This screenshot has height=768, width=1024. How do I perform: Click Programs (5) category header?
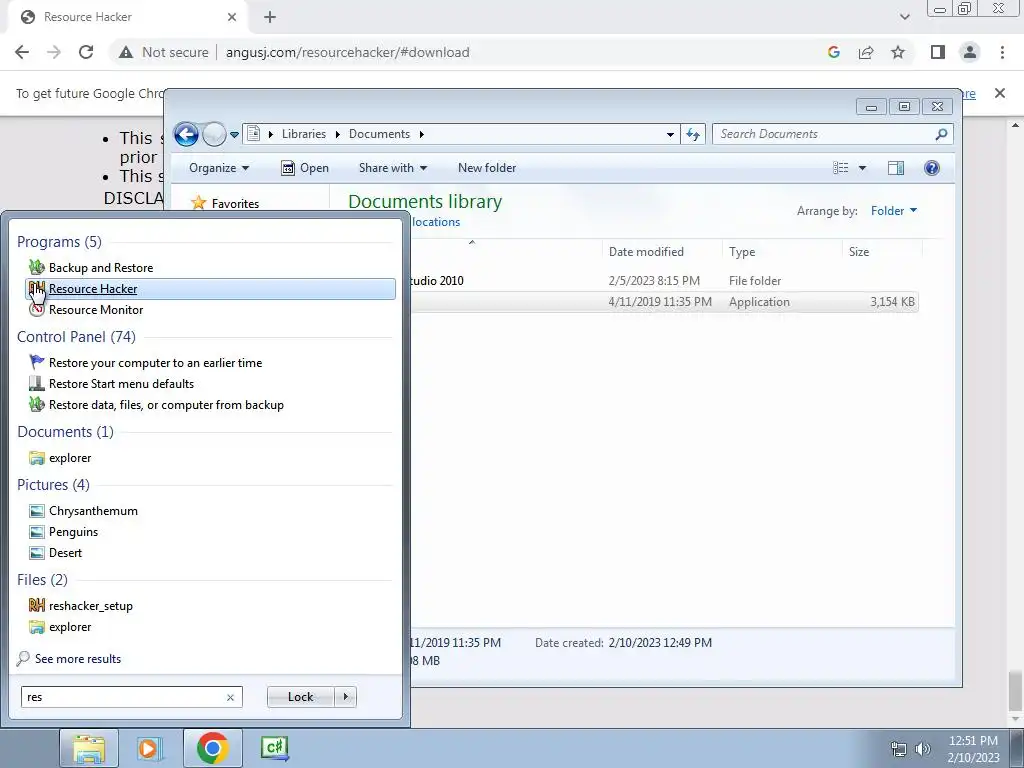(59, 242)
